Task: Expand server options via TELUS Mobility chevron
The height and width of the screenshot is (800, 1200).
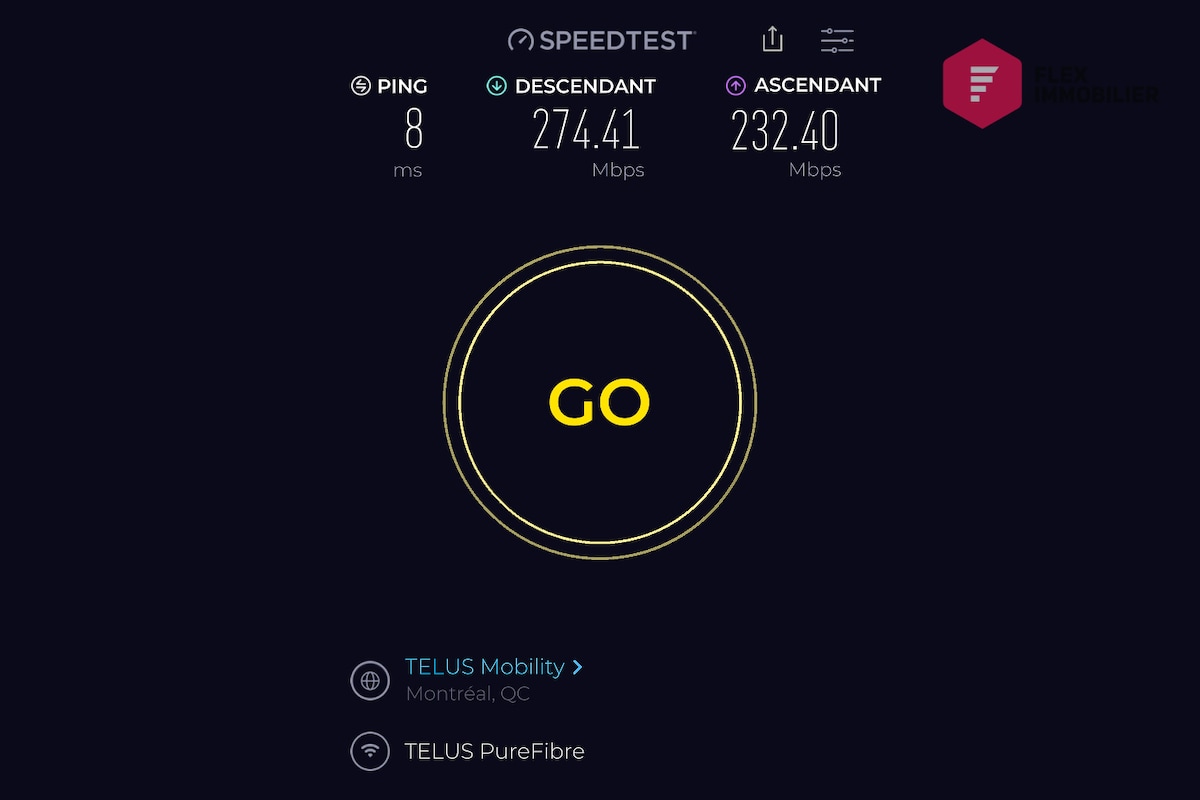Action: [x=578, y=667]
